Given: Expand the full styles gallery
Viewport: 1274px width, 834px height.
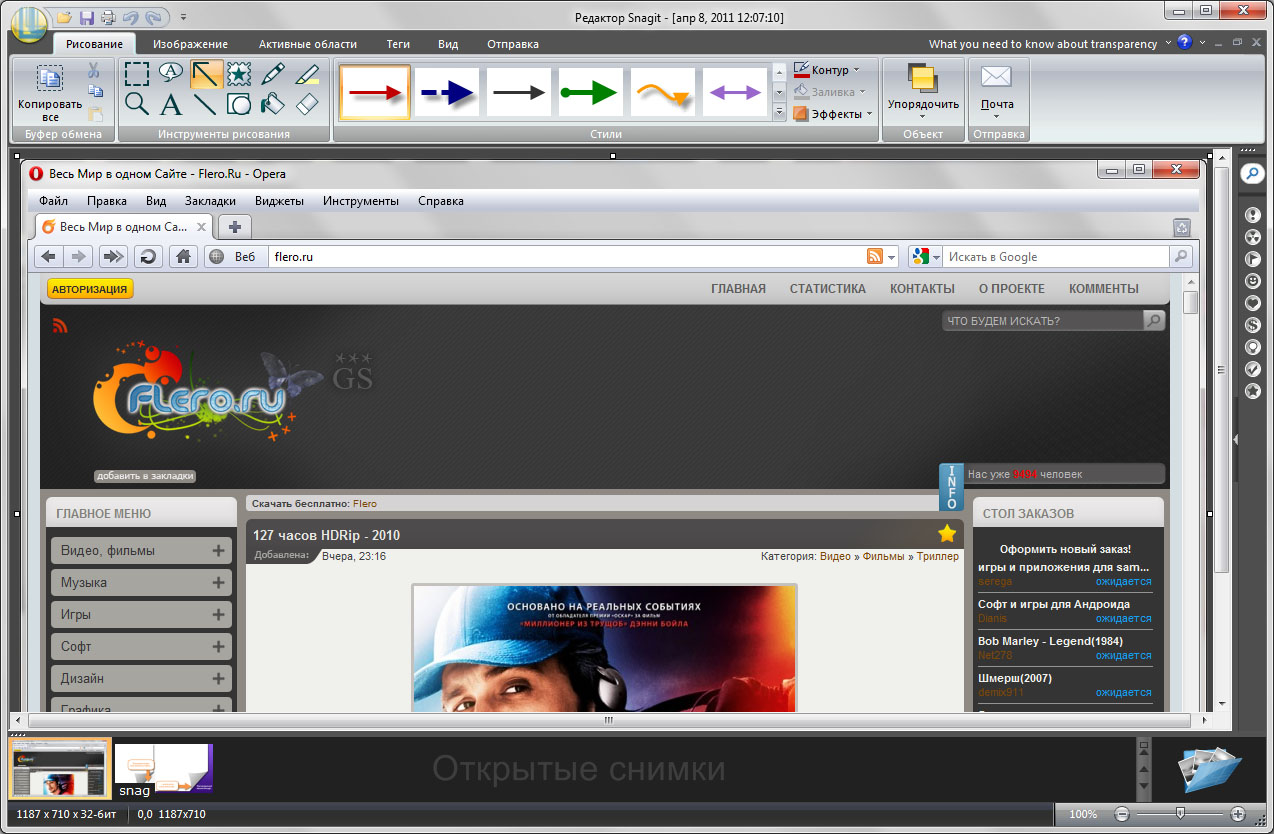Looking at the screenshot, I should pyautogui.click(x=780, y=112).
